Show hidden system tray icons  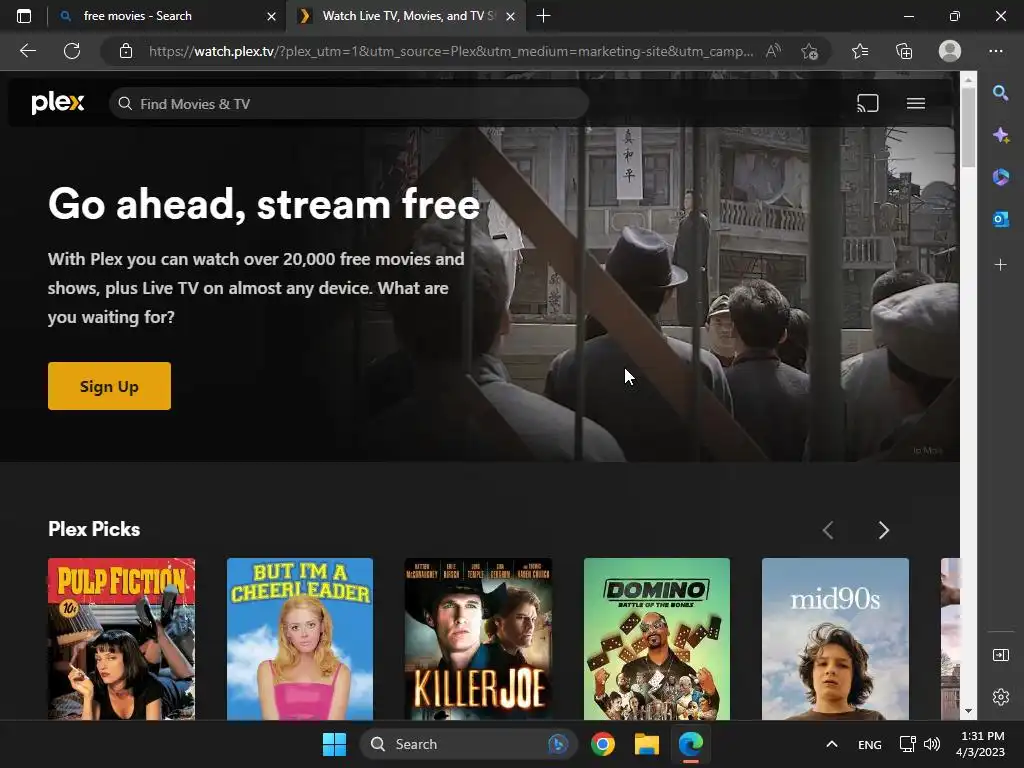click(x=831, y=744)
